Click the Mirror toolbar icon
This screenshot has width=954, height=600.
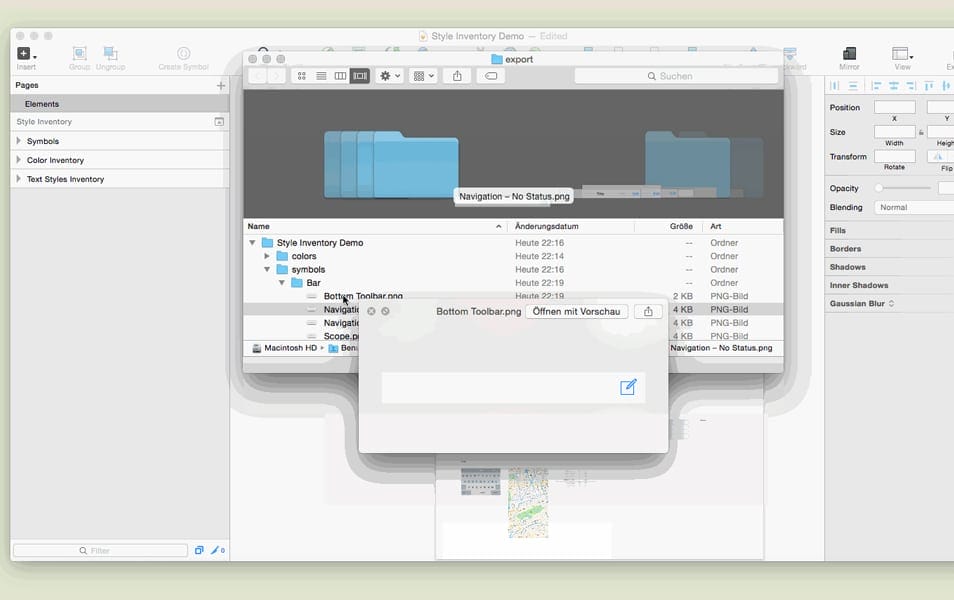[x=848, y=54]
